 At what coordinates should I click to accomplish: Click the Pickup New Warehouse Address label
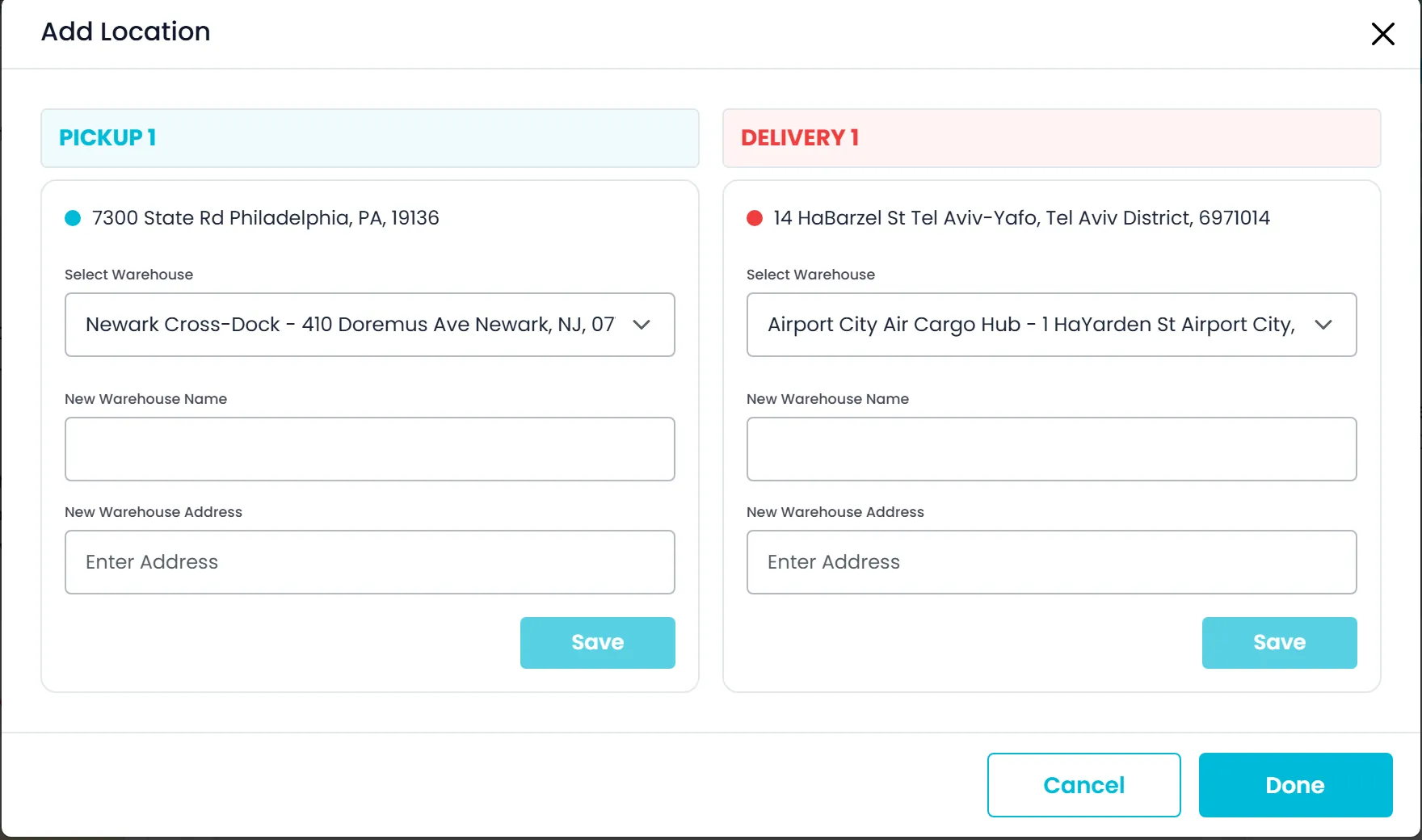coord(154,512)
